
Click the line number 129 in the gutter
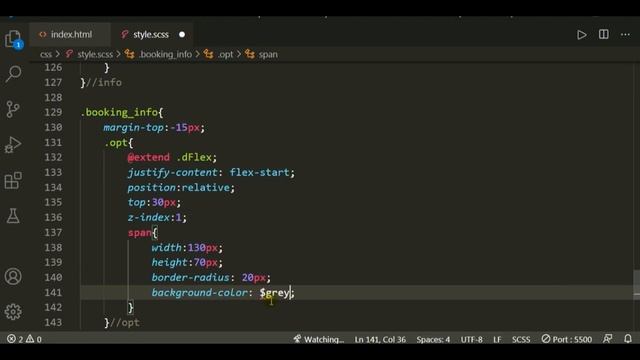tap(53, 112)
